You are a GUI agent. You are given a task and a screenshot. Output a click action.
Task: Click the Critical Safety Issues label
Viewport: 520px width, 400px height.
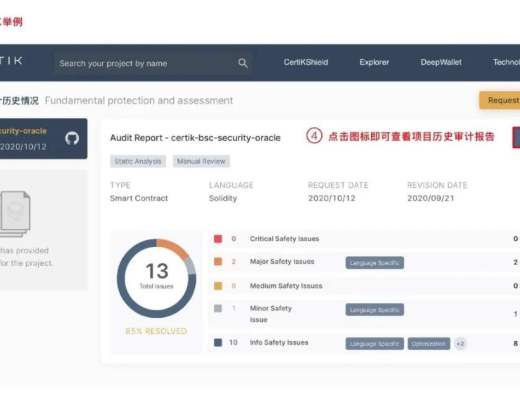(284, 239)
